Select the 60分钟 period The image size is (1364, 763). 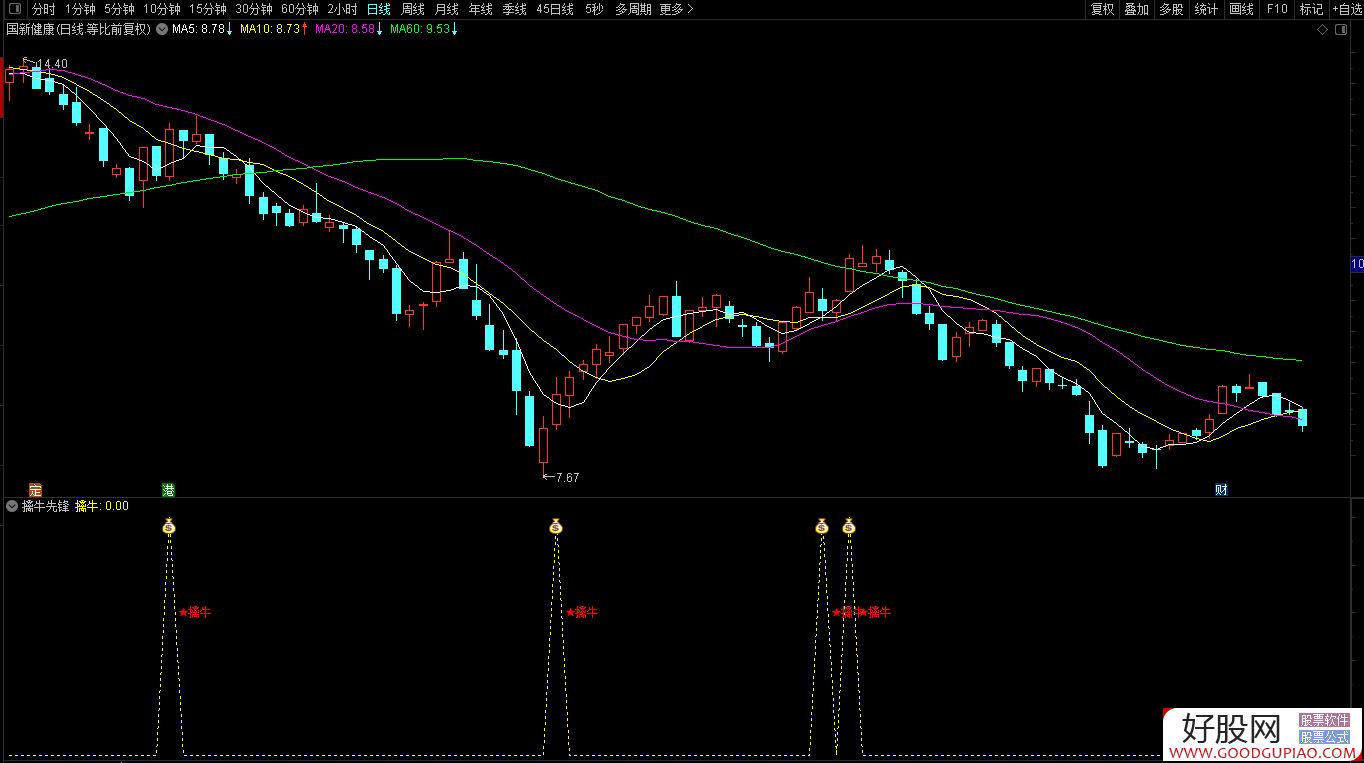pos(299,9)
